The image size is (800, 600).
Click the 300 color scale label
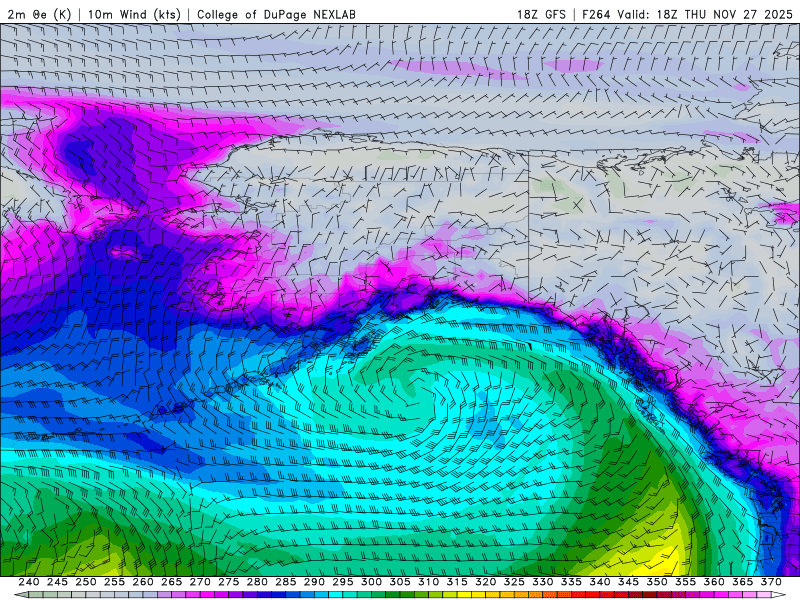[371, 582]
